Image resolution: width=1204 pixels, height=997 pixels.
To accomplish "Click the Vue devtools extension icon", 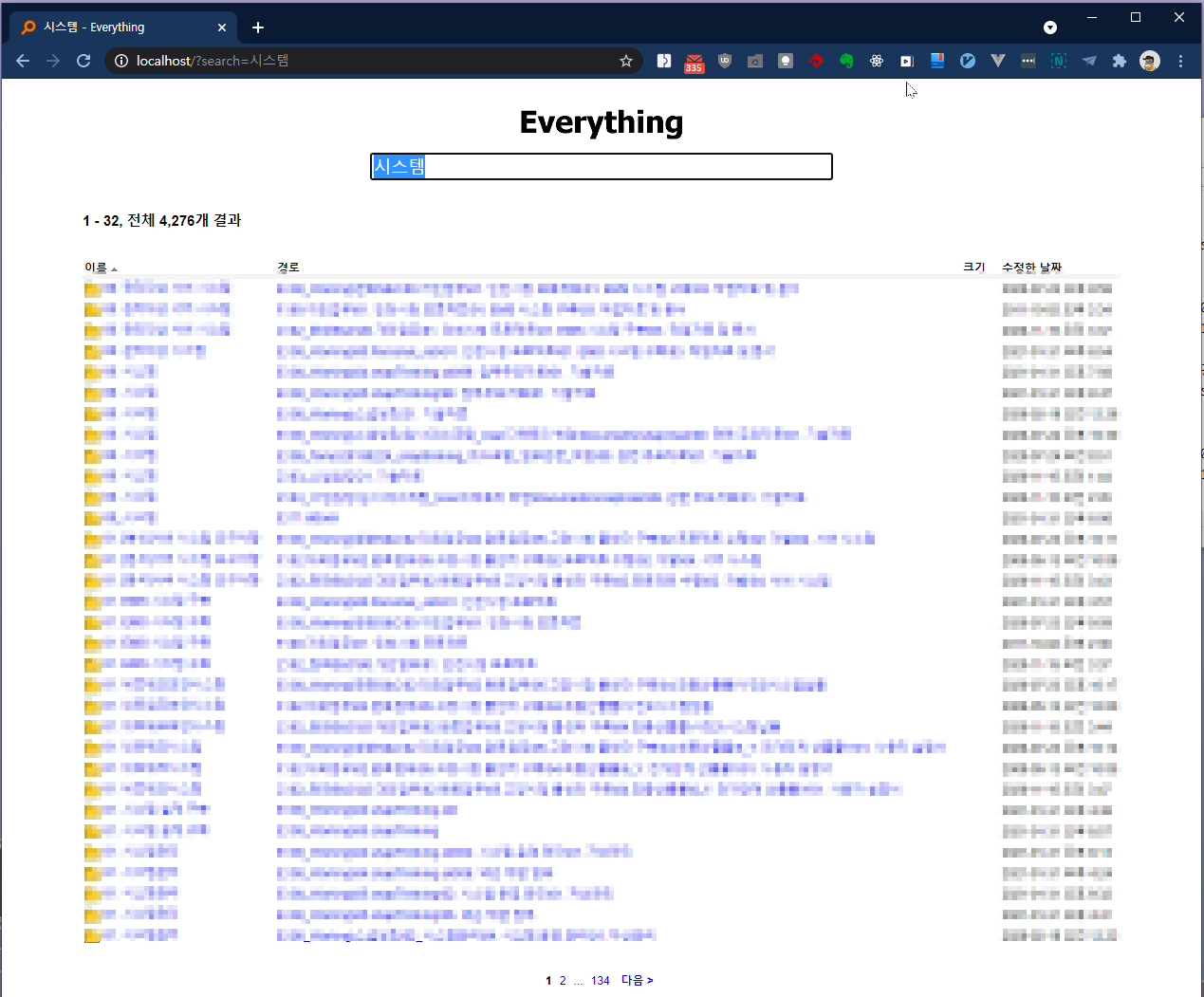I will pyautogui.click(x=998, y=61).
